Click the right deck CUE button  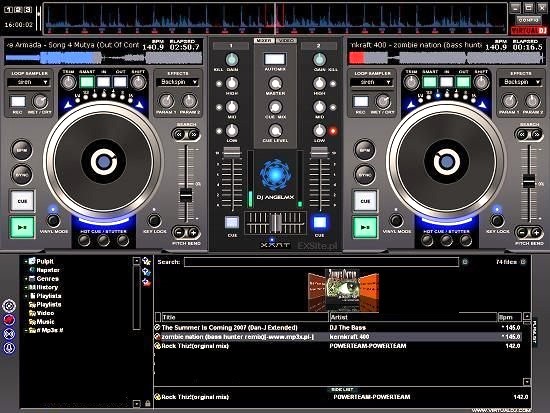point(365,201)
